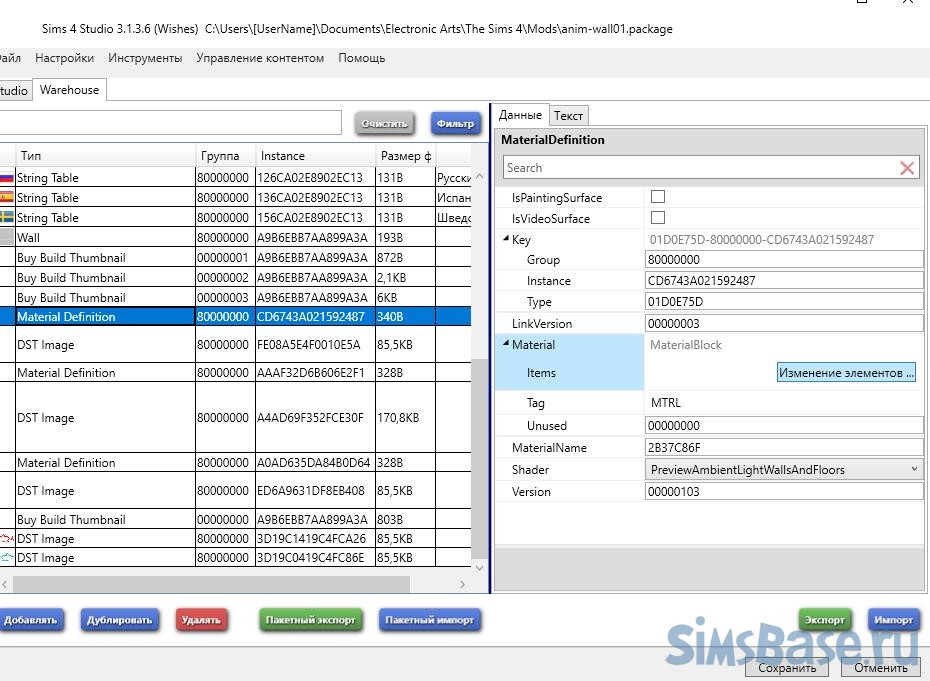Viewport: 930px width, 681px height.
Task: Click the Russian flag icon in String Table row
Action: pyautogui.click(x=7, y=178)
